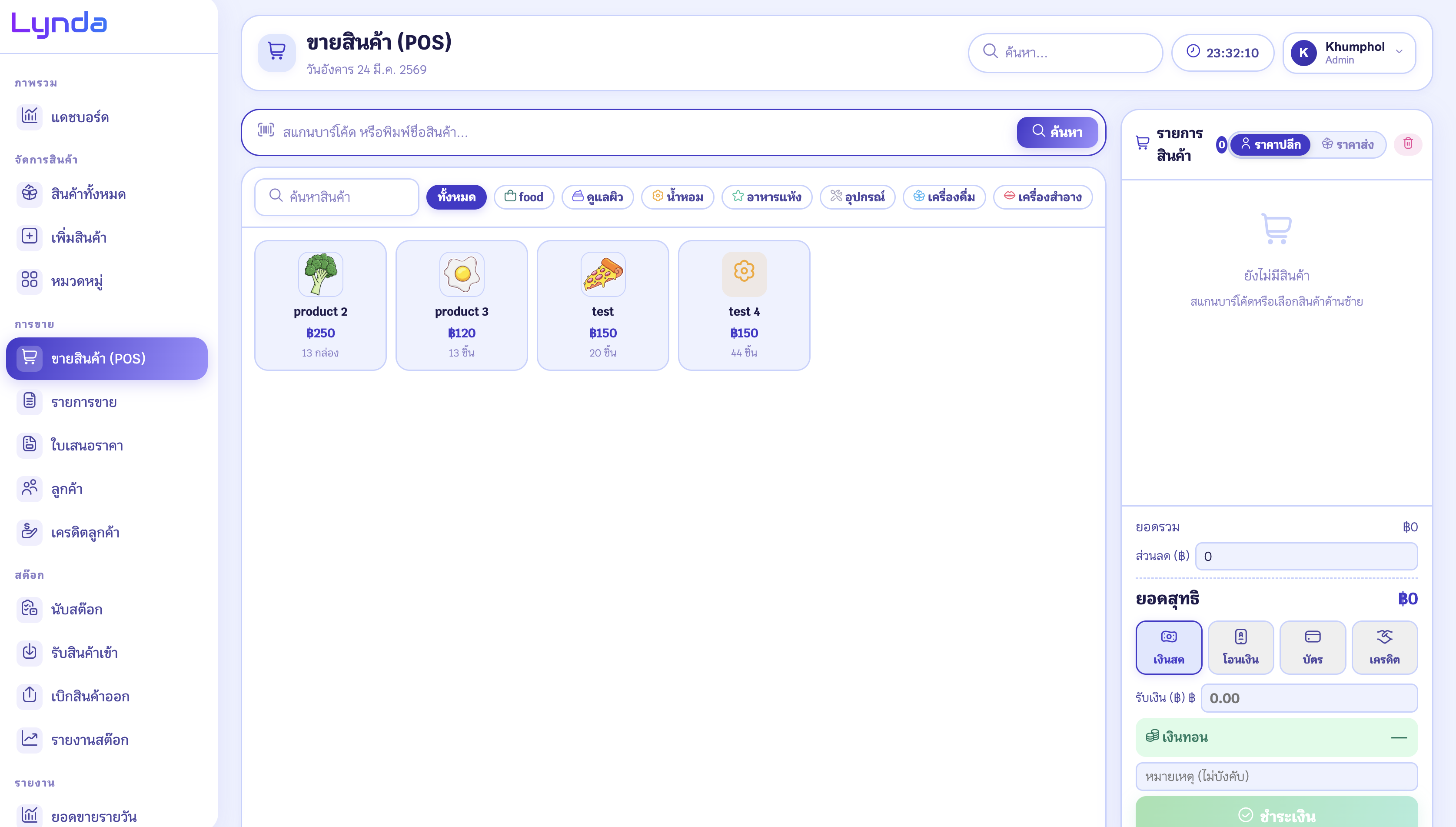Screen dimensions: 1456x827
Task: Click the discount (ส่วนลด) input field
Action: tap(1306, 556)
